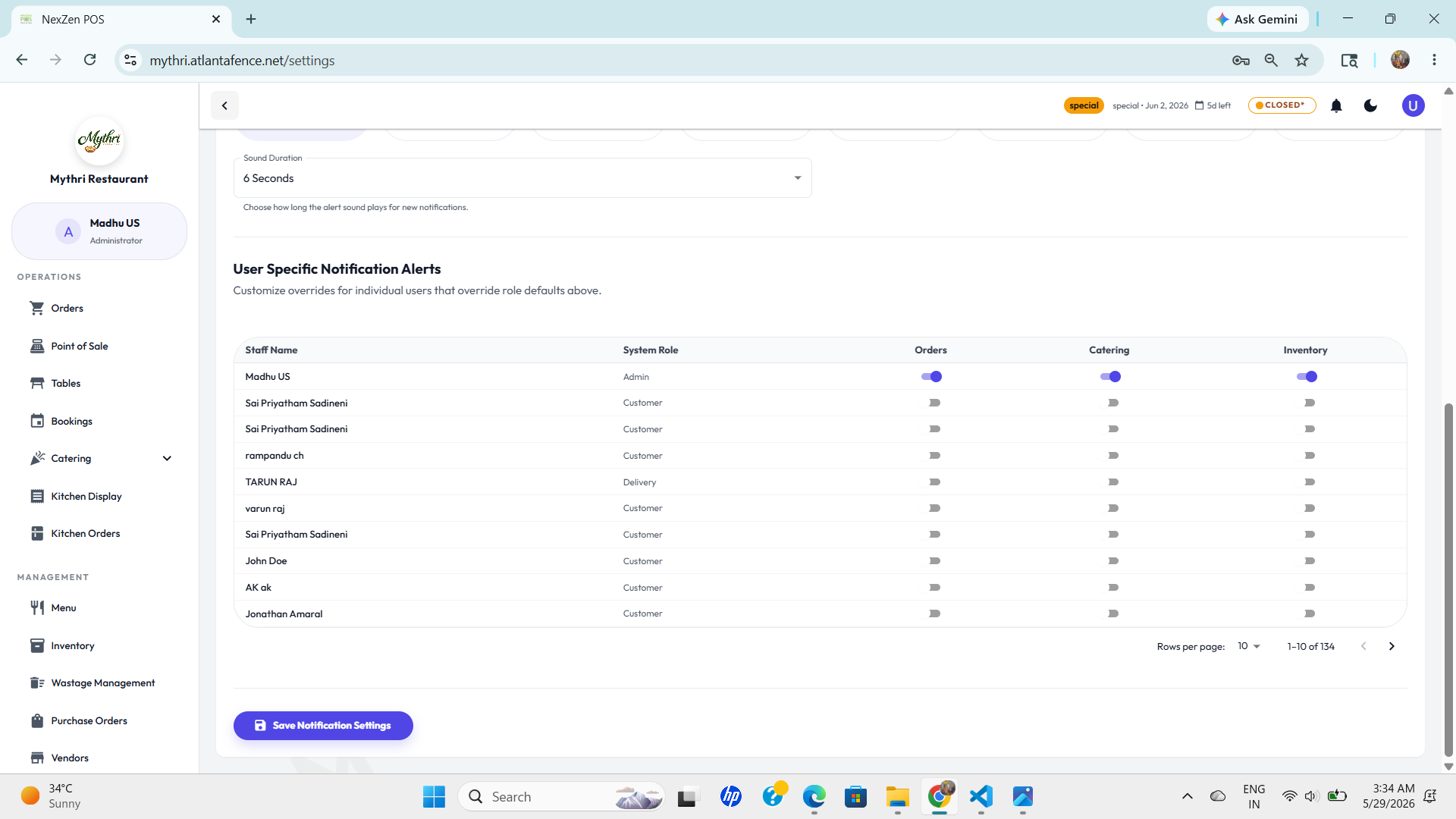
Task: Switch to dark mode moon icon
Action: pos(1370,105)
